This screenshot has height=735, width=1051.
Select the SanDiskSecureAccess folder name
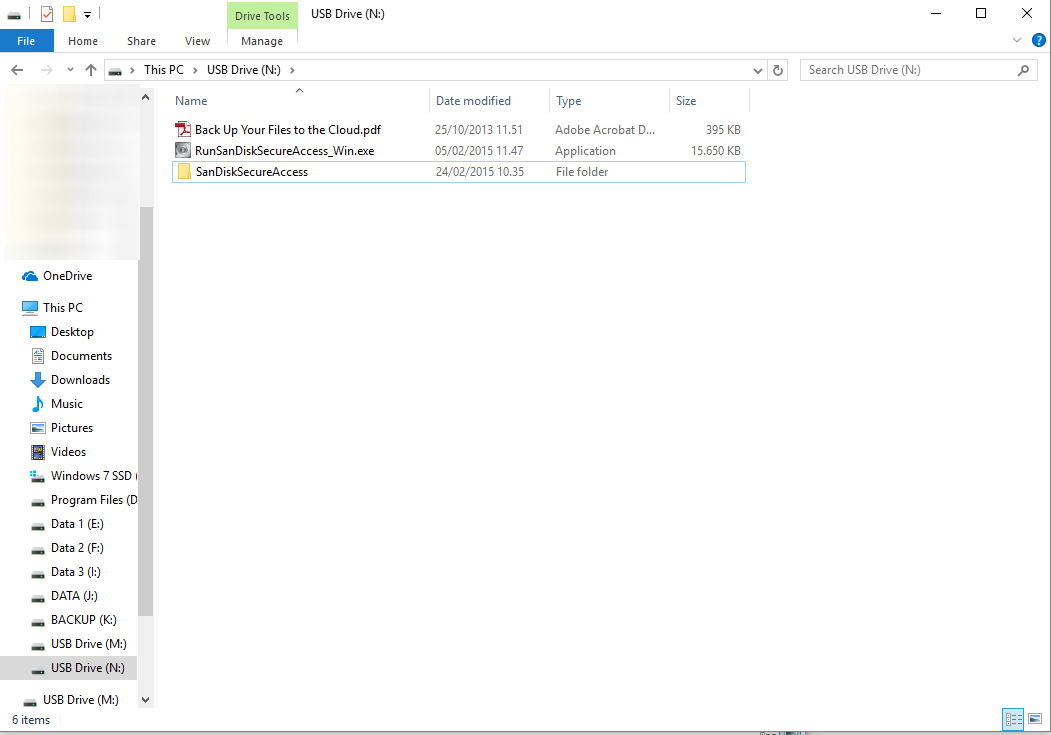click(252, 172)
